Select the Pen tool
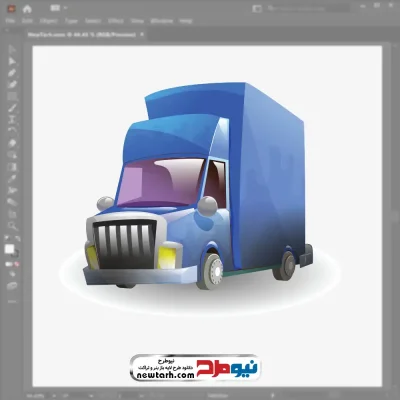This screenshot has width=400, height=400. click(x=12, y=73)
